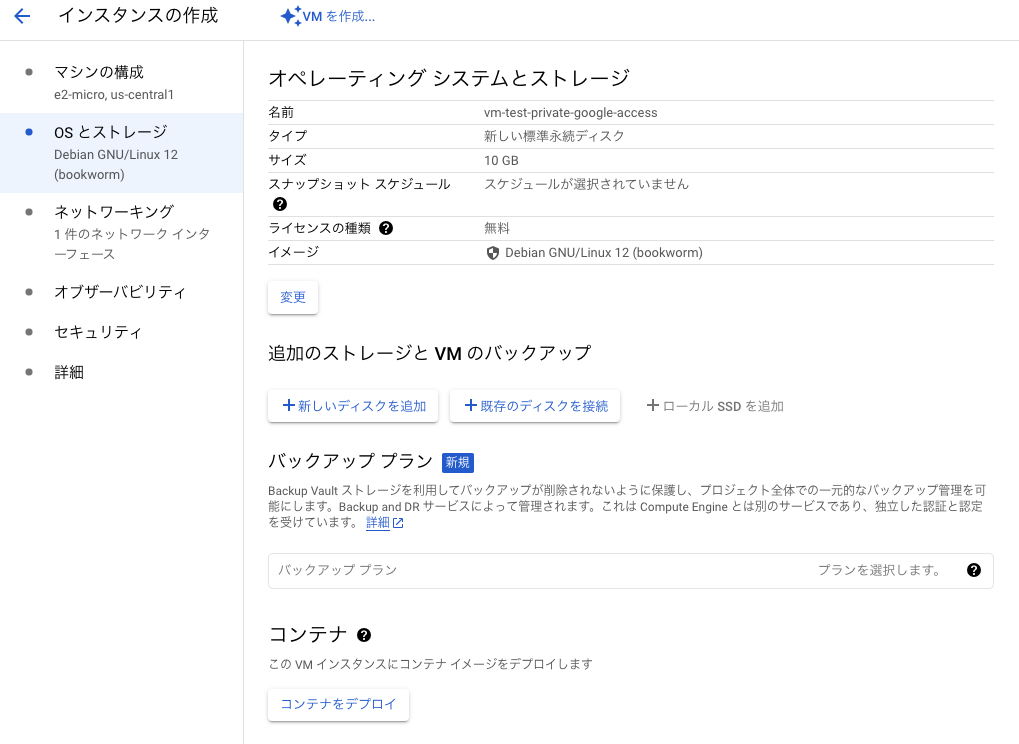Select マシンの構成 in the sidebar
This screenshot has height=744, width=1019.
coord(122,83)
